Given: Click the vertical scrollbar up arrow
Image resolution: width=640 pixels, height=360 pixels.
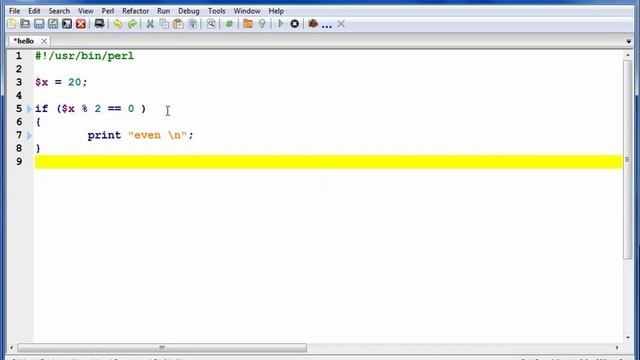Looking at the screenshot, I should pos(628,55).
